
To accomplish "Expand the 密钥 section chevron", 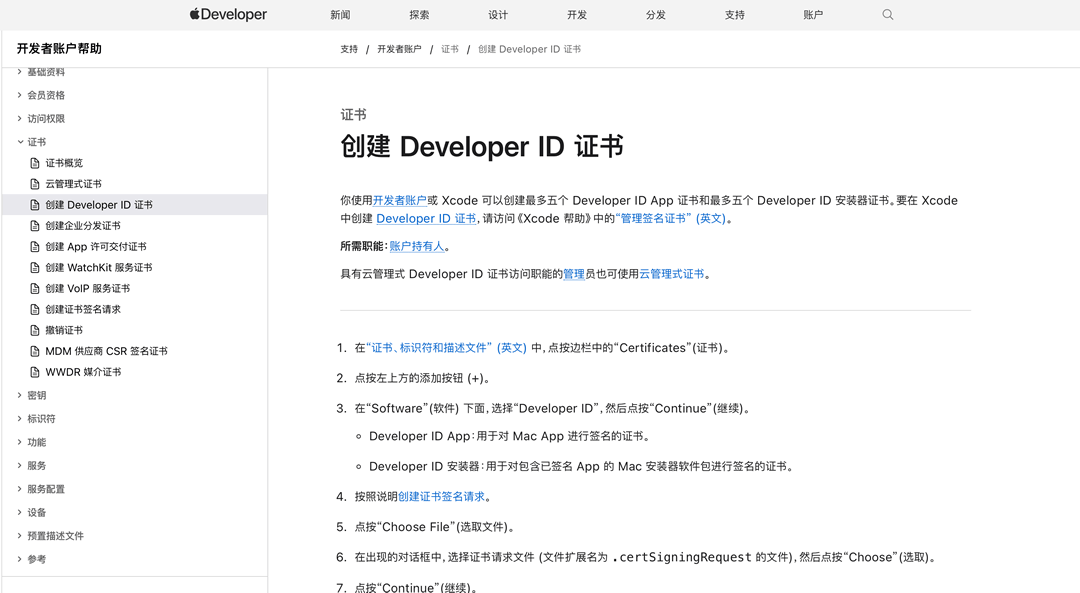I will point(19,395).
